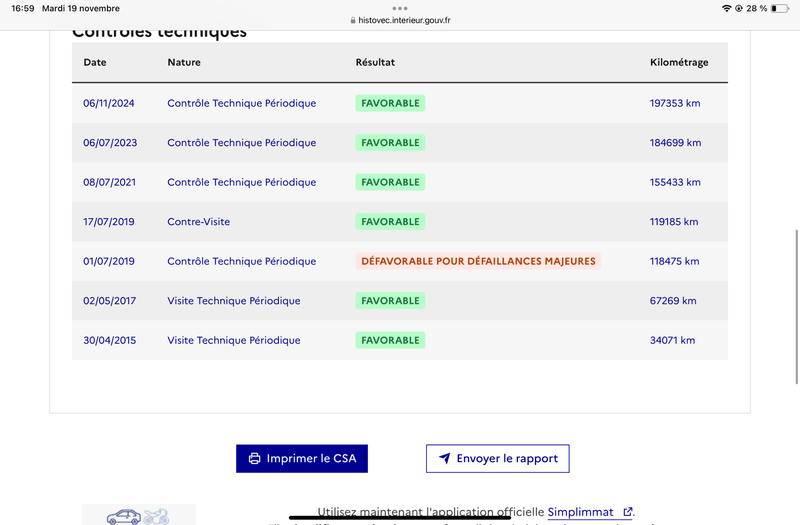
Task: Click Visite Technique Périodique in the 30/04/2015 row
Action: pos(234,340)
